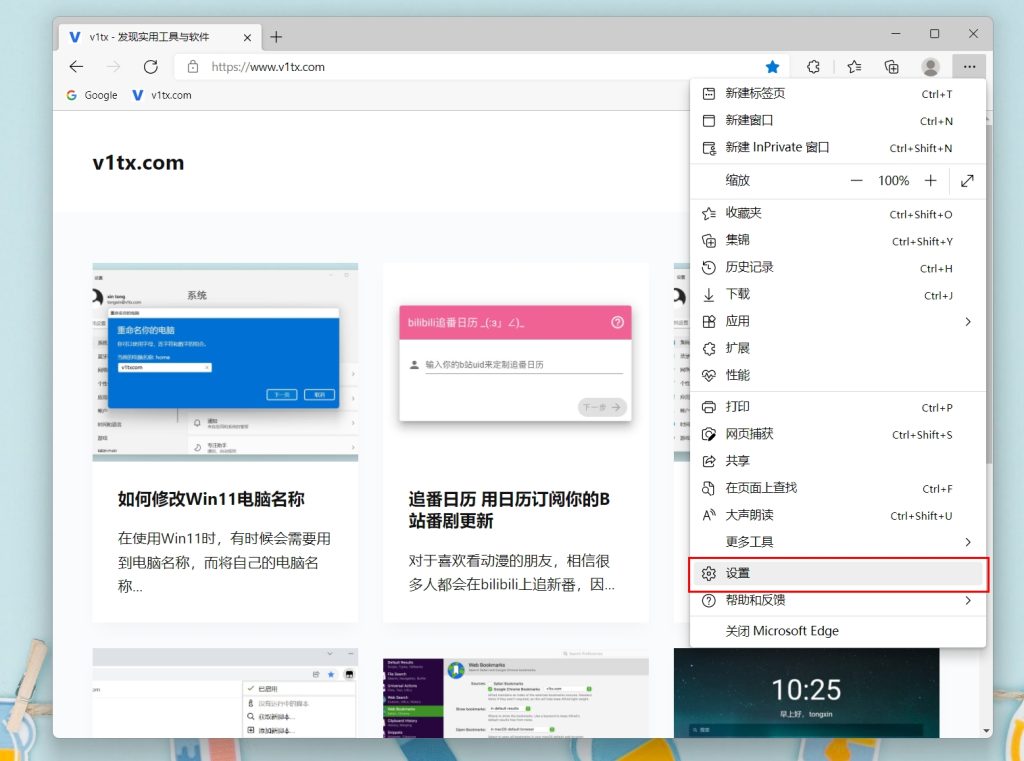Go back with the browser back arrow
The height and width of the screenshot is (761, 1024).
tap(76, 67)
